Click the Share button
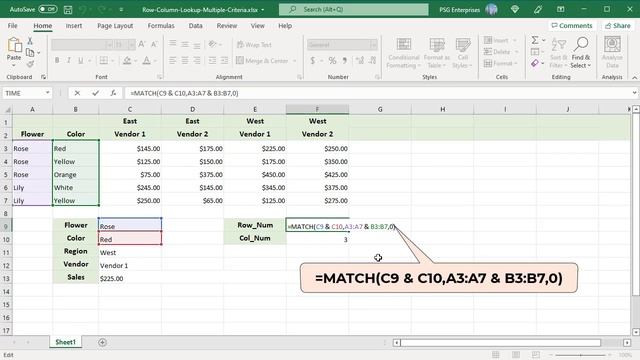This screenshot has height=360, width=640. 618,25
